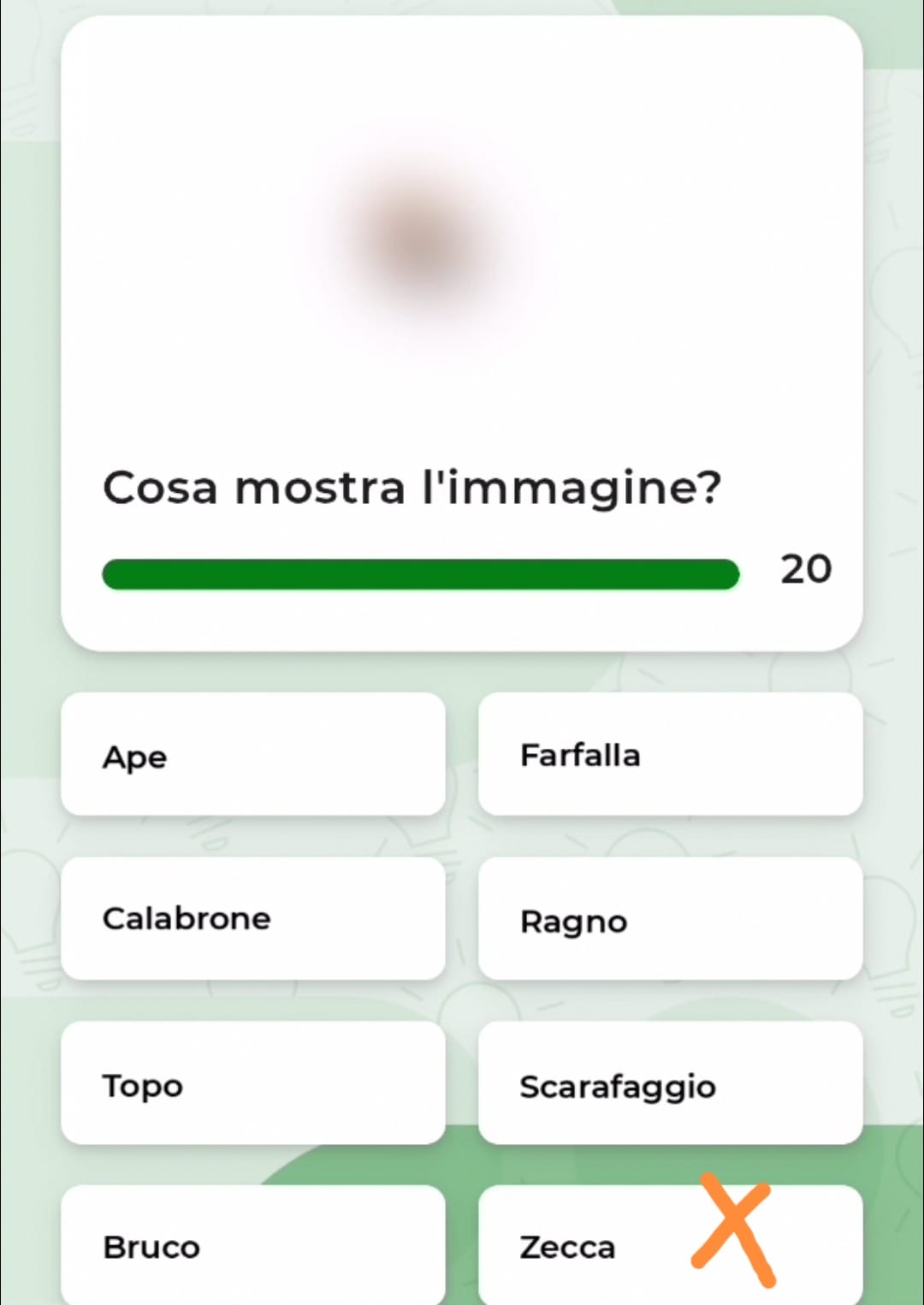Click the 'Bruco' text label
This screenshot has height=1305, width=924.
(151, 1248)
